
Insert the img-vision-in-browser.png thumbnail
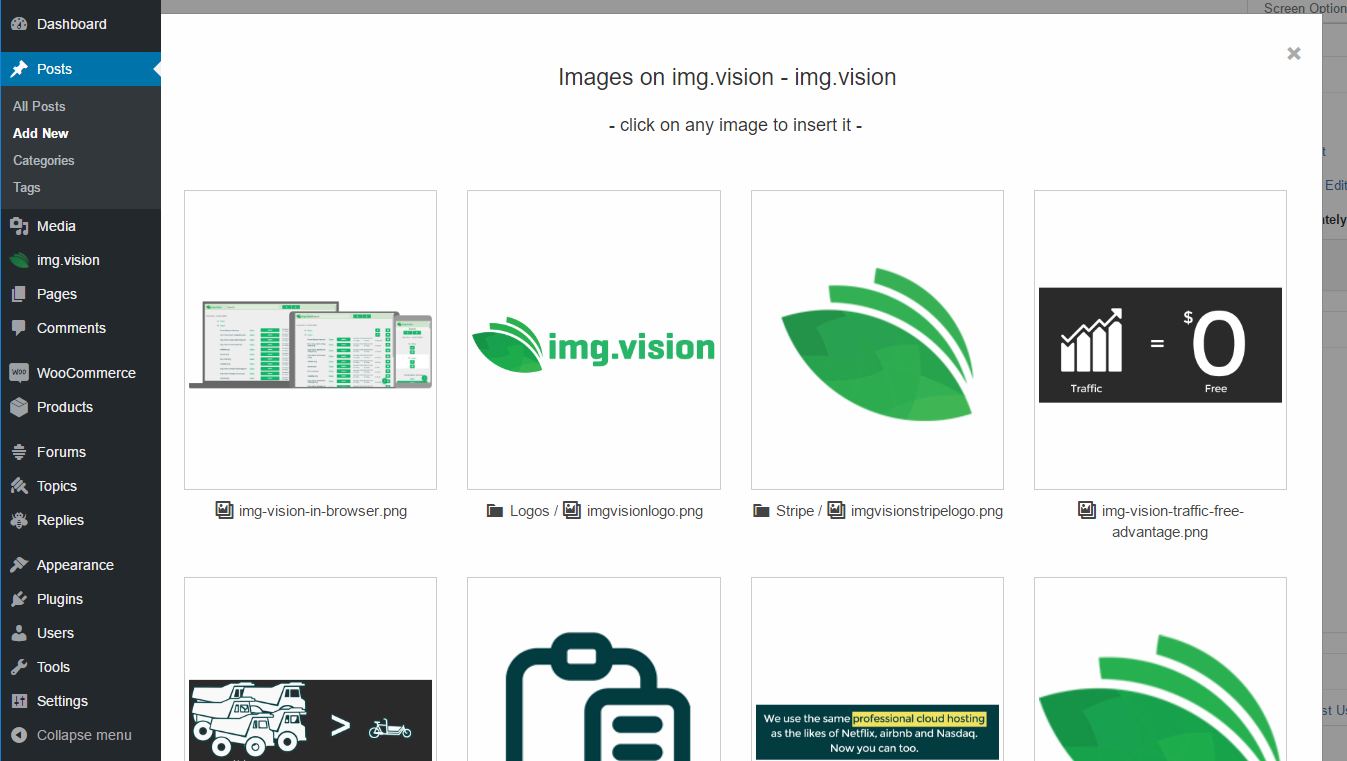coord(310,340)
